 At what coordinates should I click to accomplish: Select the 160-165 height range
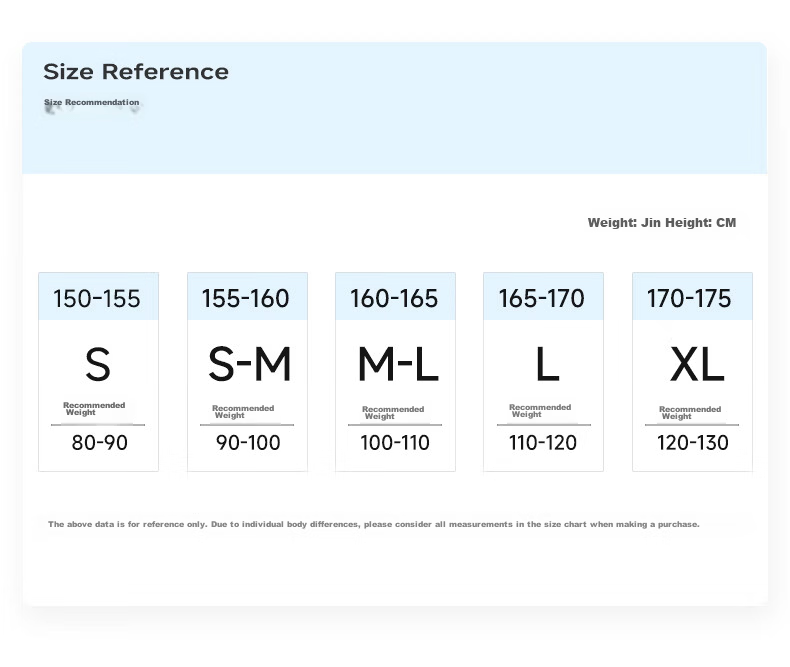pos(394,298)
